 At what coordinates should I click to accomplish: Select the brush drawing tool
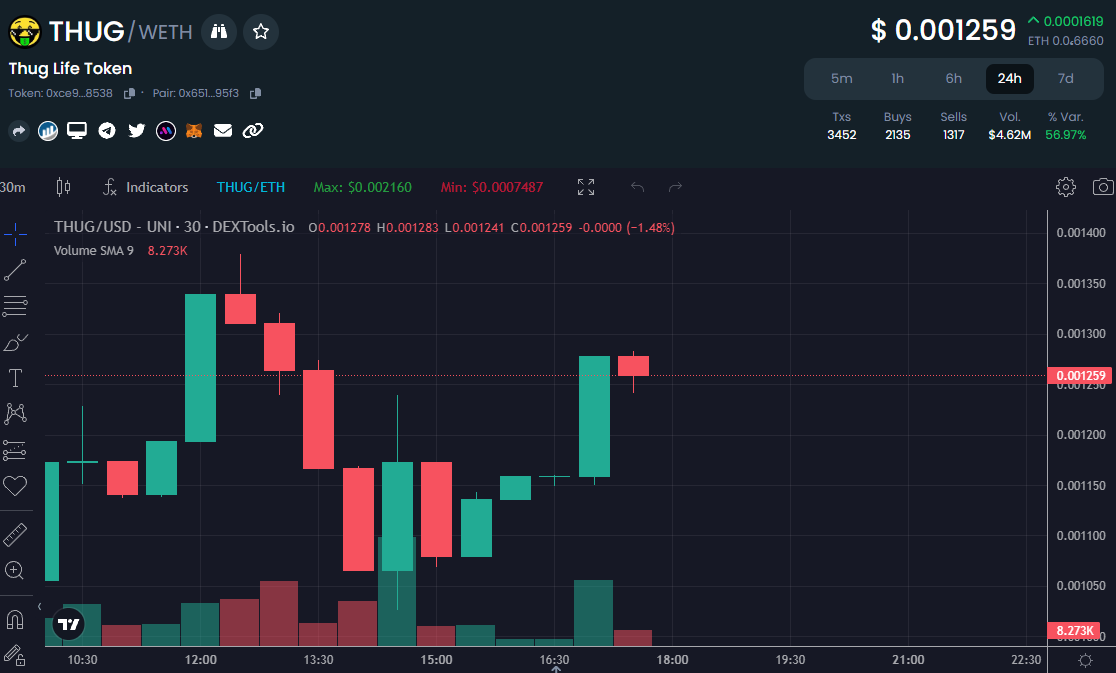(x=15, y=342)
